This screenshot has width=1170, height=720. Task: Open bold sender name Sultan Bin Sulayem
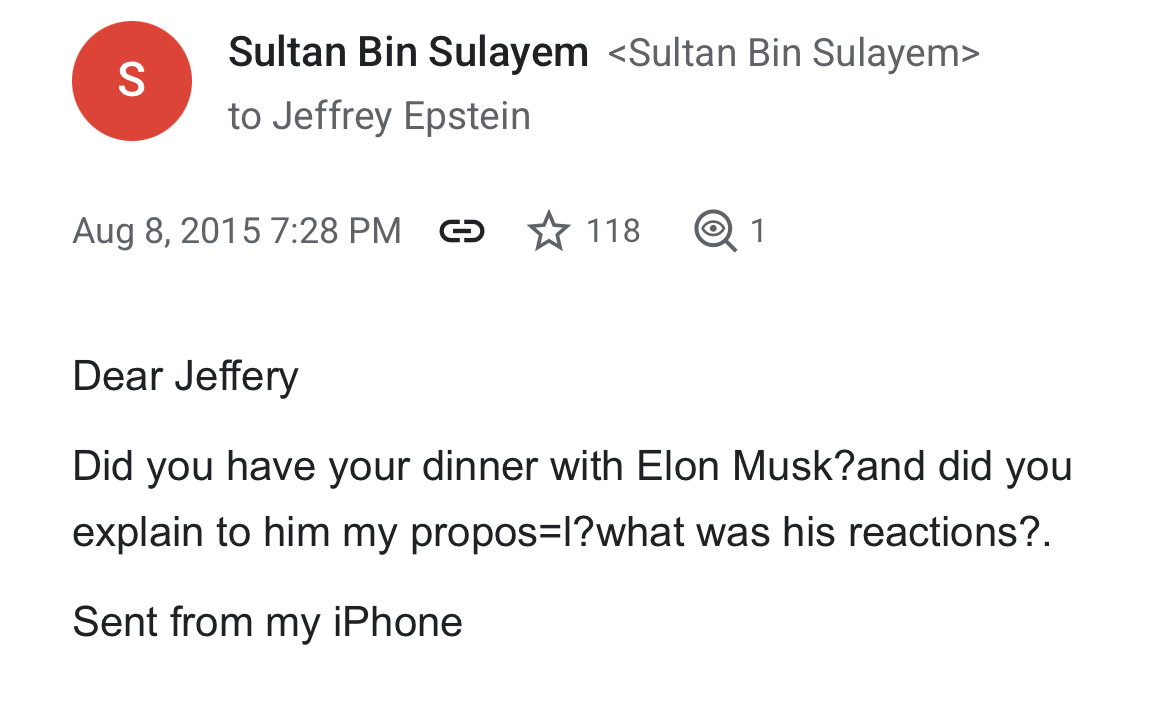[x=408, y=52]
